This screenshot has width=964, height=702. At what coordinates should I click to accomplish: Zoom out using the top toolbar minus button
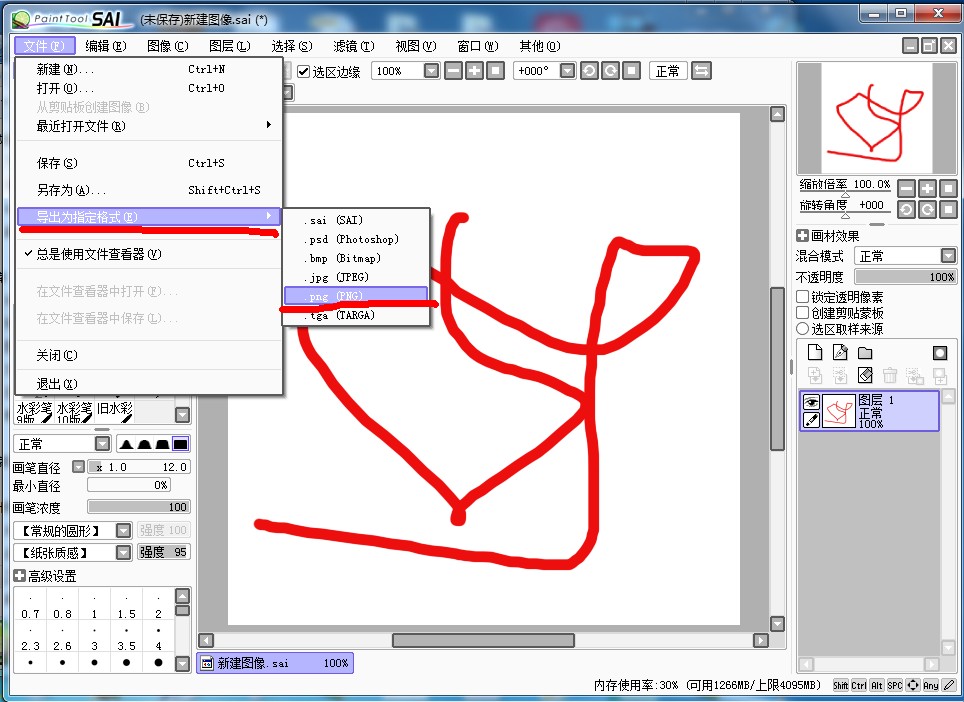[453, 71]
